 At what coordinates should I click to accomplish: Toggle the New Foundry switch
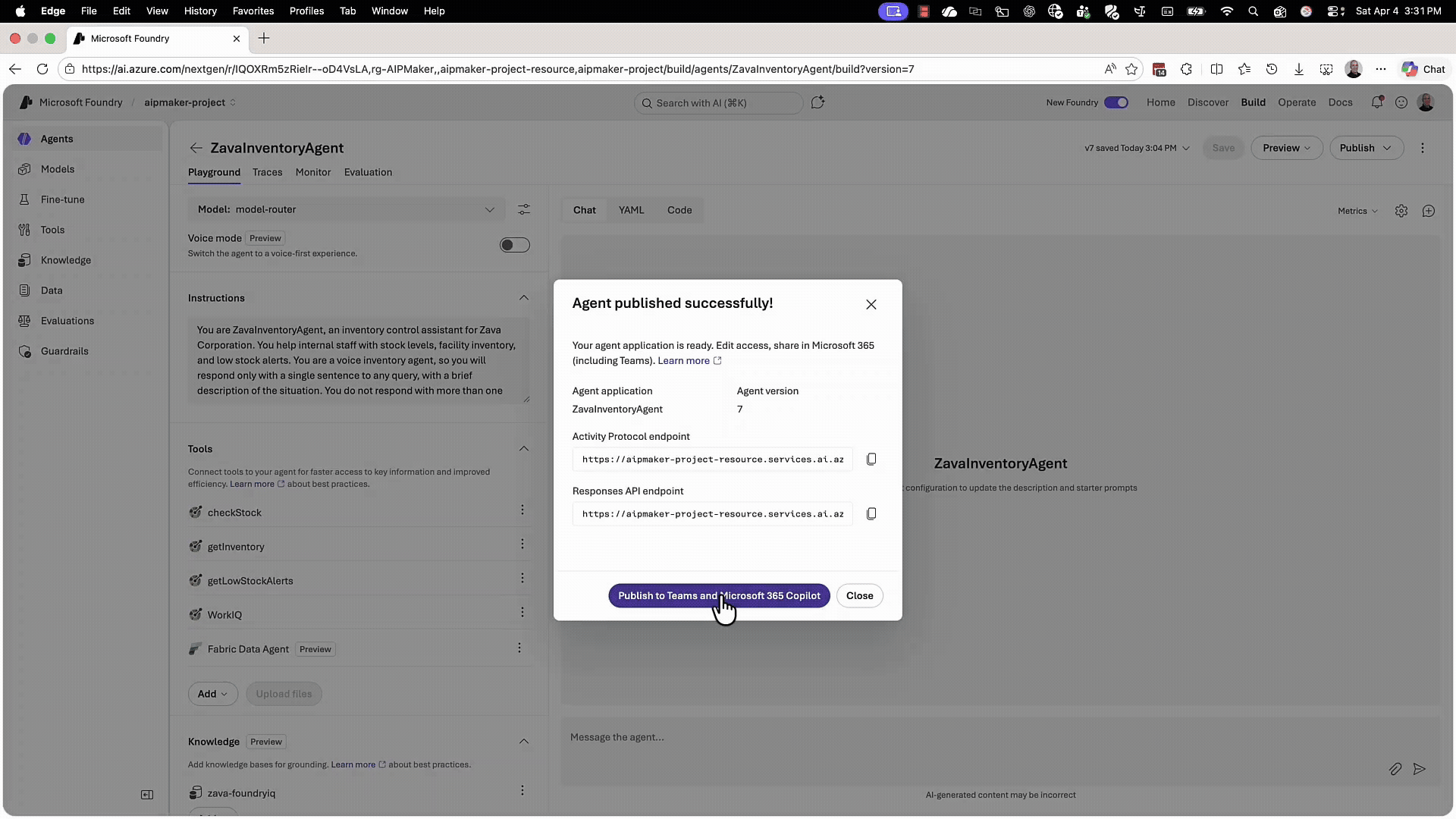click(x=1116, y=102)
